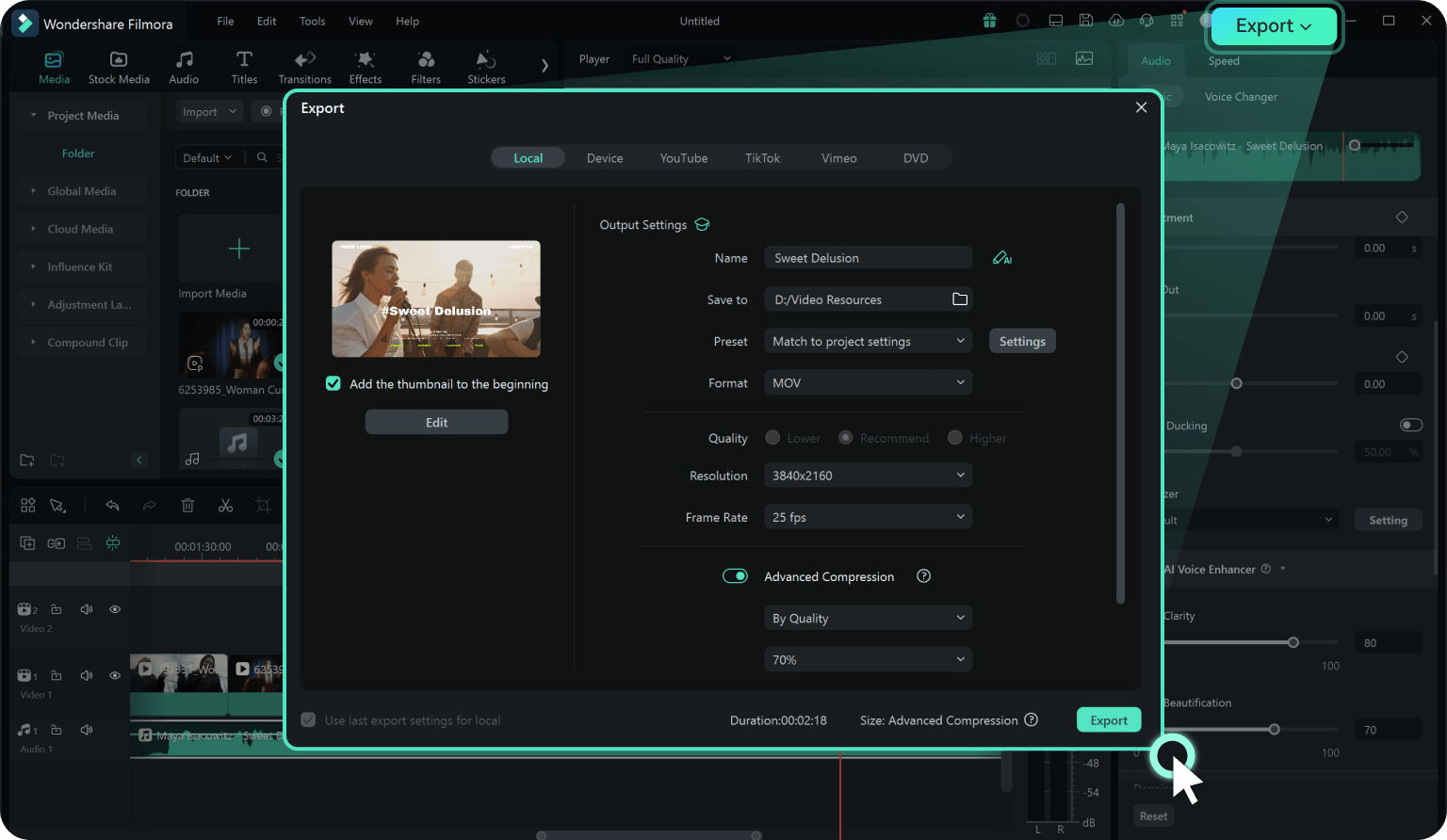Switch to the Local export tab
1447x840 pixels.
click(x=528, y=157)
